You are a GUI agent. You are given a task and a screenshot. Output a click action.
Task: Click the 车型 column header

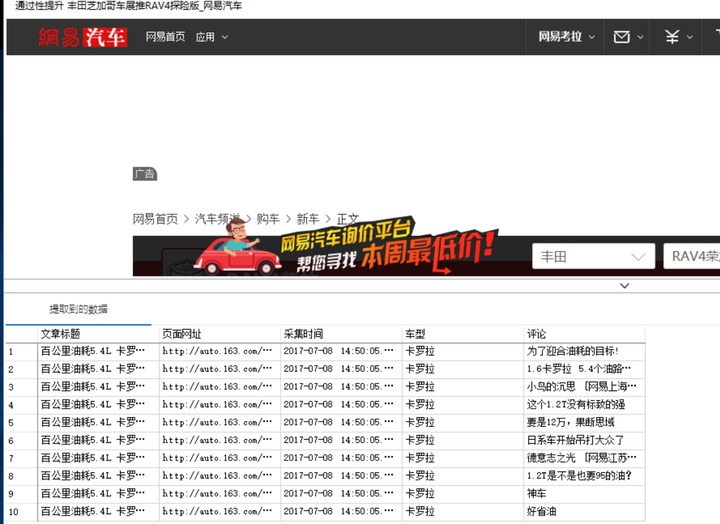(463, 334)
